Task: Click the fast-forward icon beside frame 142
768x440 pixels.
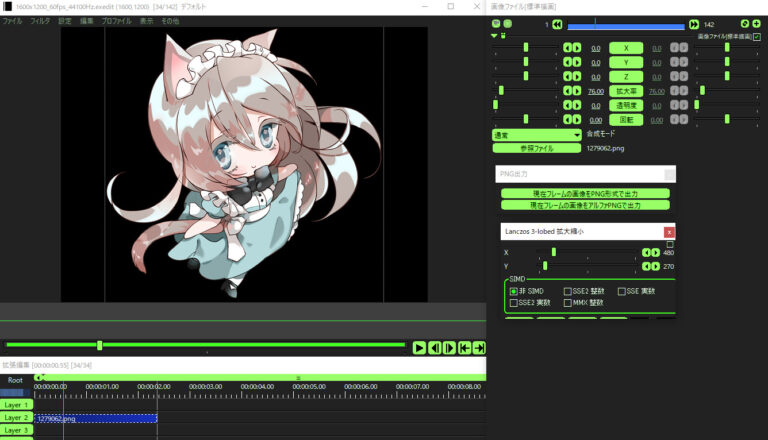Action: pyautogui.click(x=694, y=23)
